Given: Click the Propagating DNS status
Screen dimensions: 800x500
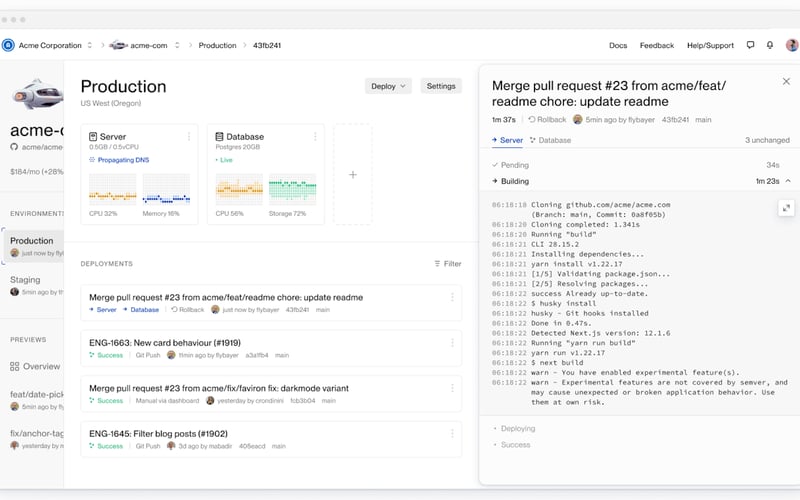Looking at the screenshot, I should [119, 160].
